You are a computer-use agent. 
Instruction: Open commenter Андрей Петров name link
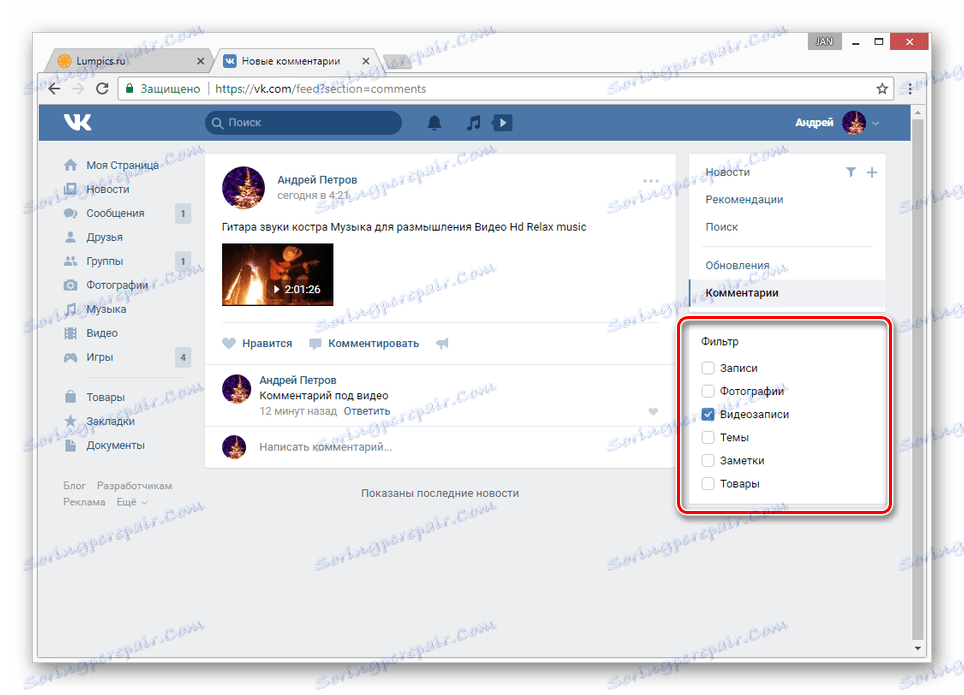coord(298,380)
